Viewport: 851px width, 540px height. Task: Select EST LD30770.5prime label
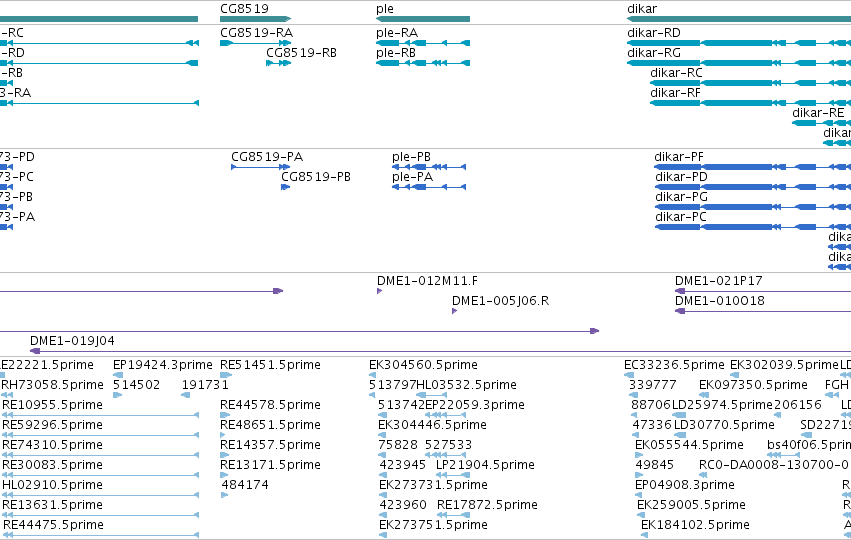(x=724, y=425)
